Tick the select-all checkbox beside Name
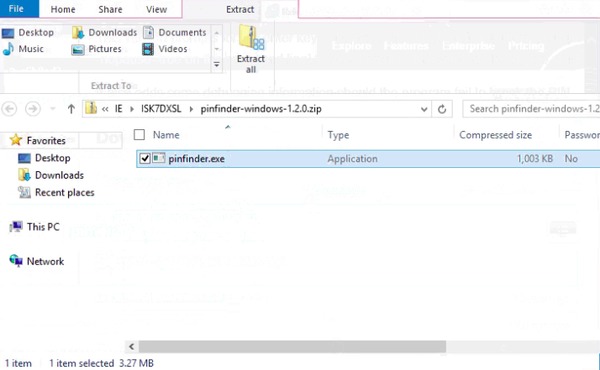The height and width of the screenshot is (370, 600). click(x=139, y=135)
